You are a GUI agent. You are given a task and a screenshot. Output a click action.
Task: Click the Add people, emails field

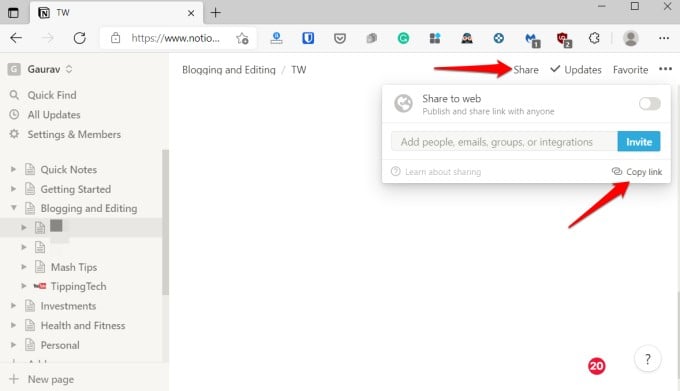(x=504, y=142)
